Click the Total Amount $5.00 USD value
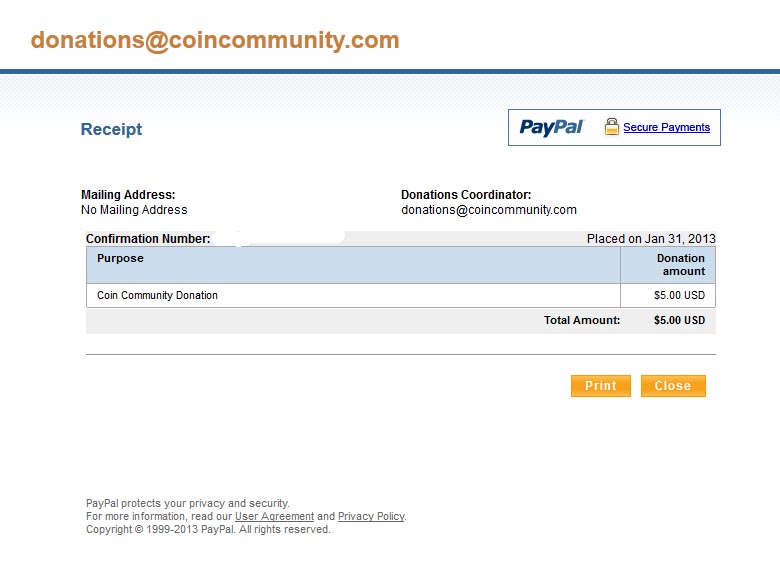This screenshot has height=580, width=780. 679,320
